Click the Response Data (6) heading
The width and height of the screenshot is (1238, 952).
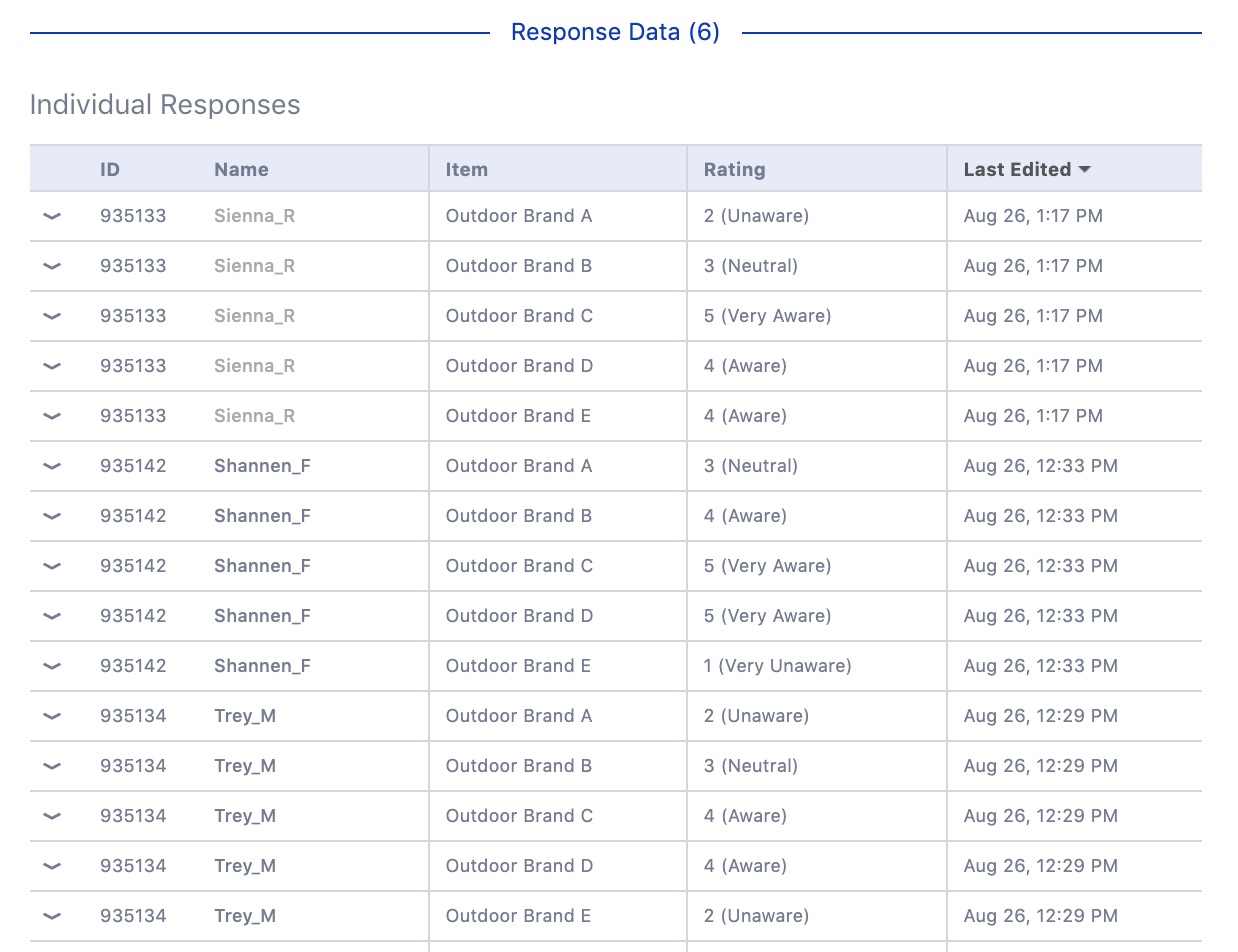[x=615, y=32]
